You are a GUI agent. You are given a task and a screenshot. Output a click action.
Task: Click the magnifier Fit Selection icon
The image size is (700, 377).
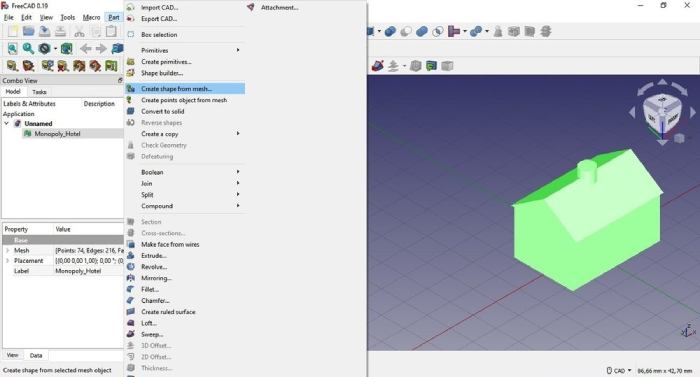pyautogui.click(x=29, y=48)
